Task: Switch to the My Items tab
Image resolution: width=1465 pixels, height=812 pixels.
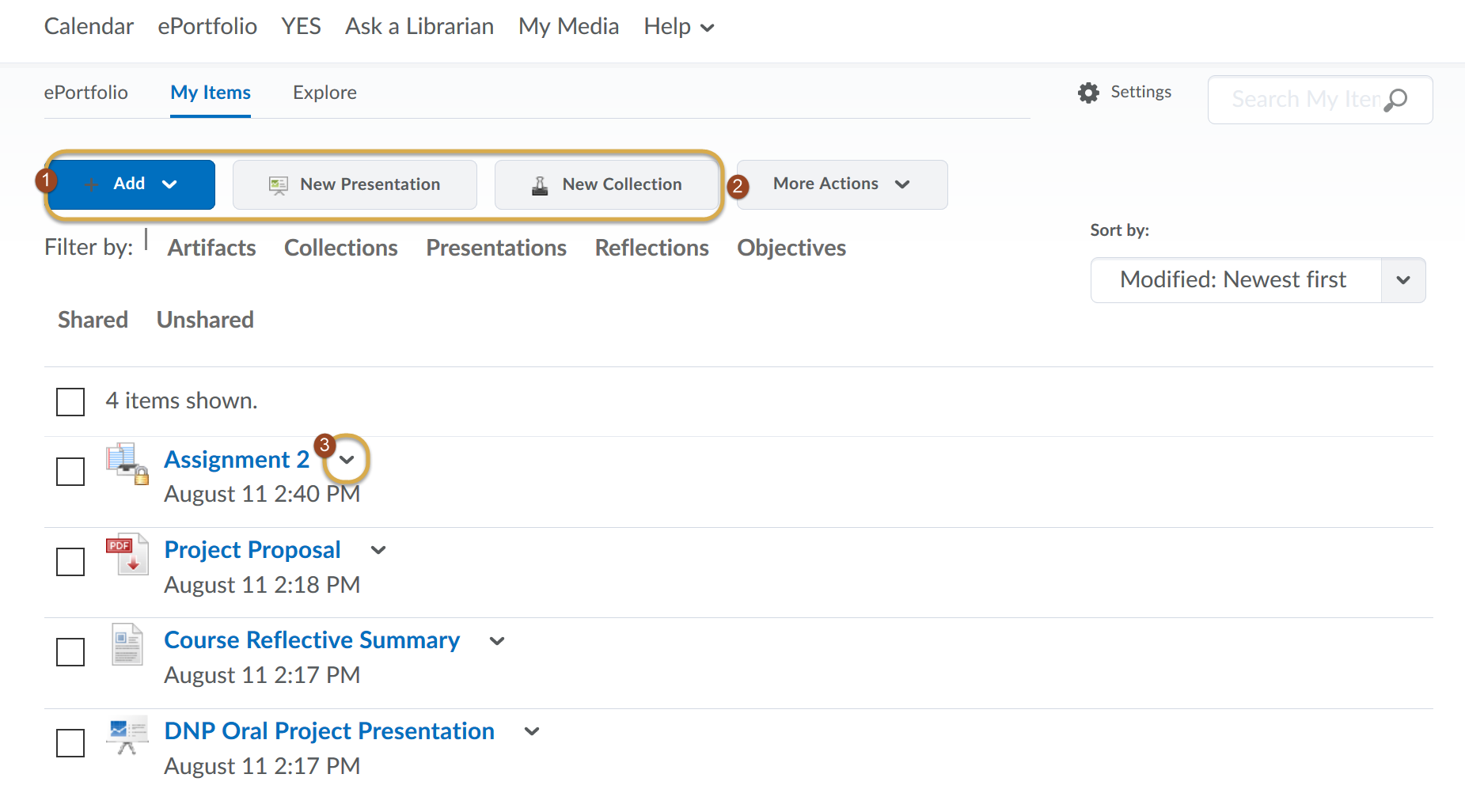Action: point(211,93)
